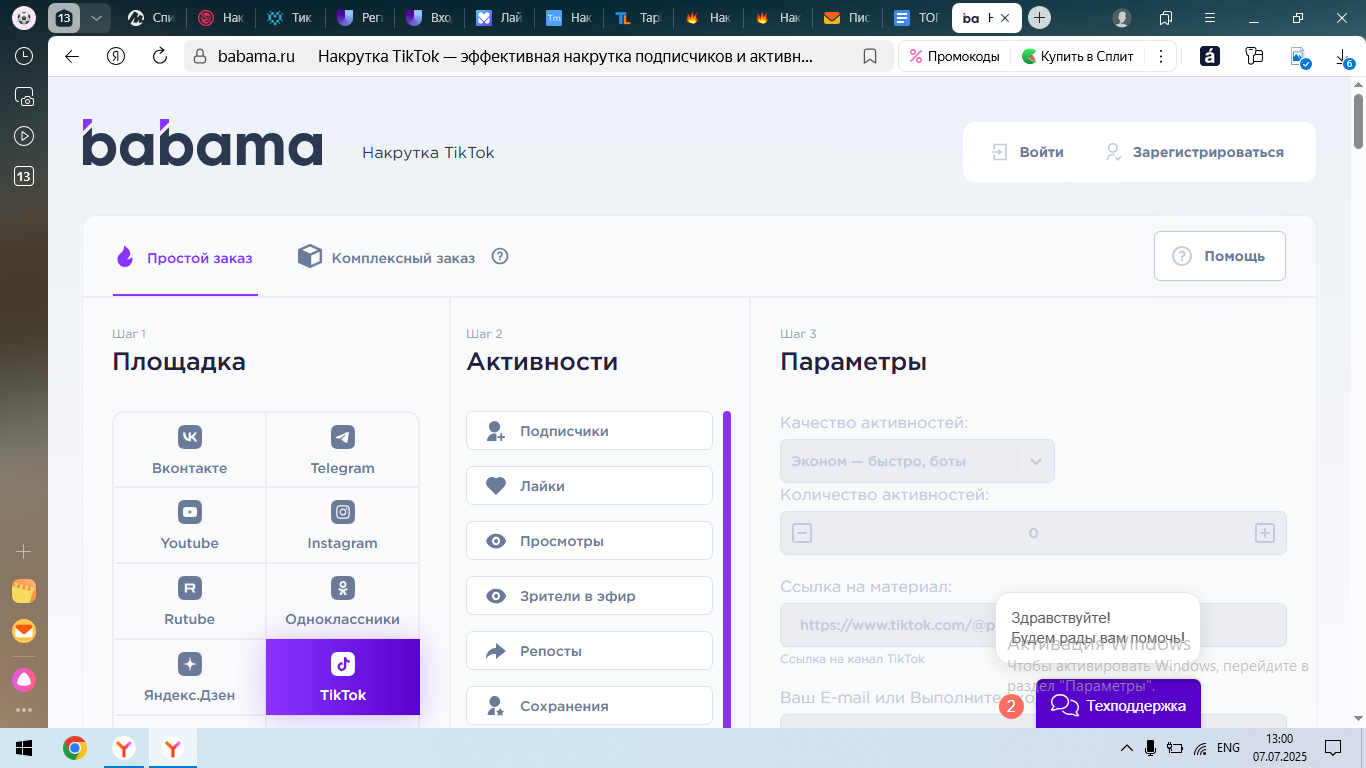1366x768 pixels.
Task: Click the browser address bar showing babama.ru
Action: tap(538, 56)
